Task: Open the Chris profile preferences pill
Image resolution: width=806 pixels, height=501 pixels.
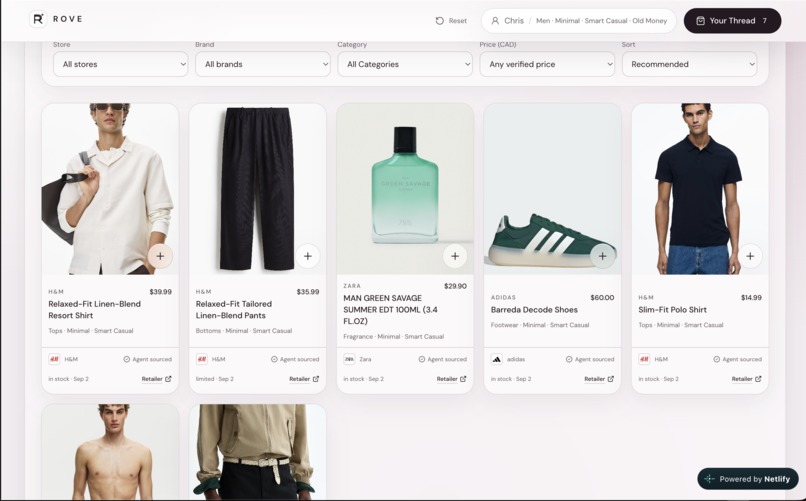Action: [x=578, y=21]
